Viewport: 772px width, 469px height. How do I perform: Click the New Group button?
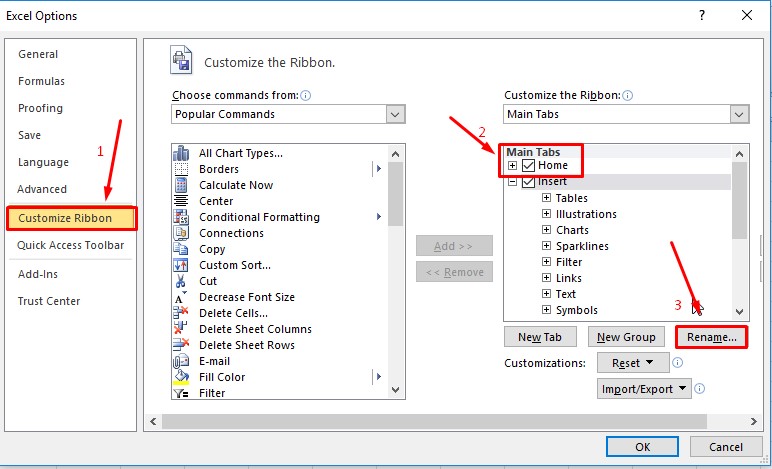point(626,337)
